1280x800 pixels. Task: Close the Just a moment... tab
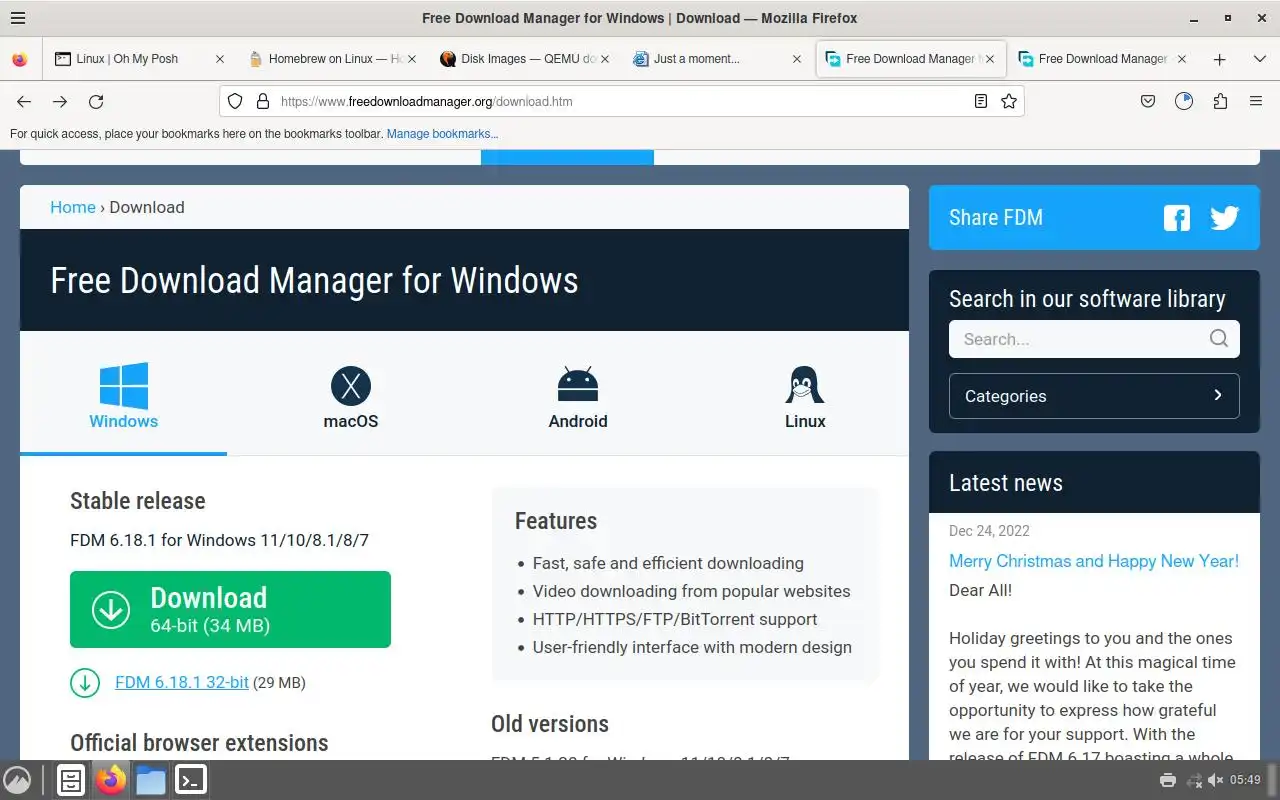797,59
